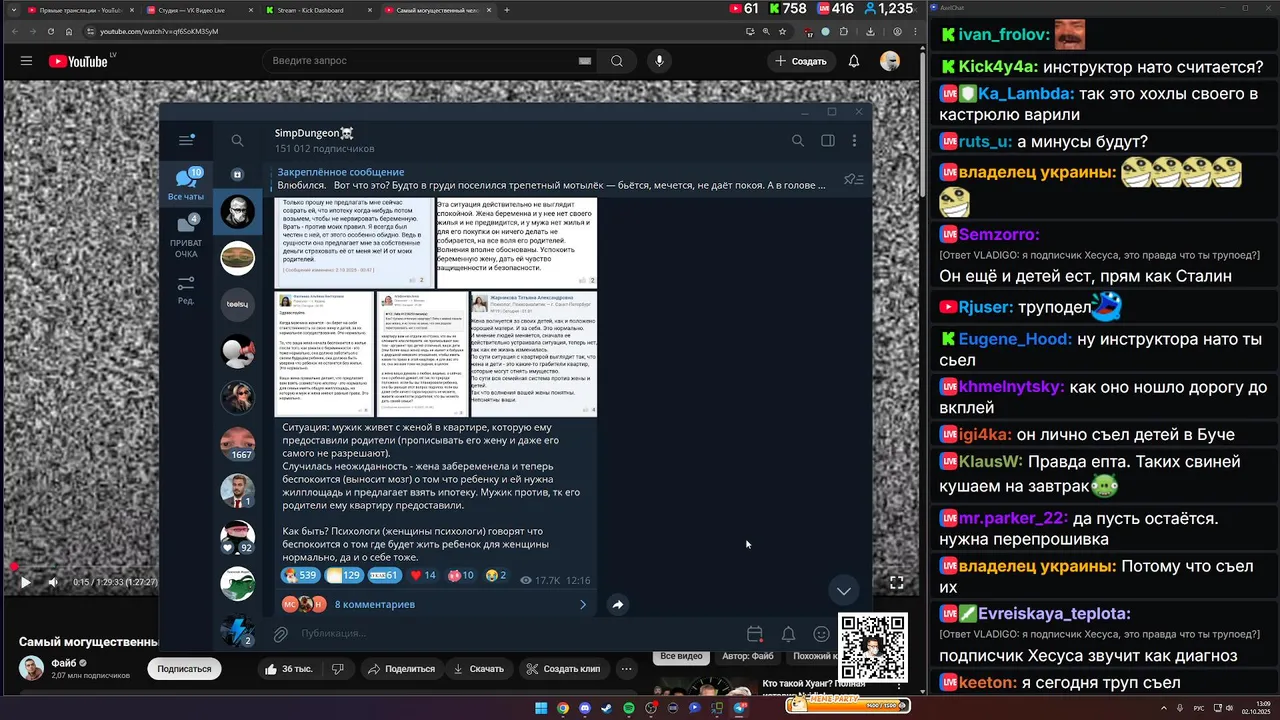Viewport: 1280px width, 720px height.
Task: Toggle silent broadcast bell in Telegram
Action: point(788,634)
